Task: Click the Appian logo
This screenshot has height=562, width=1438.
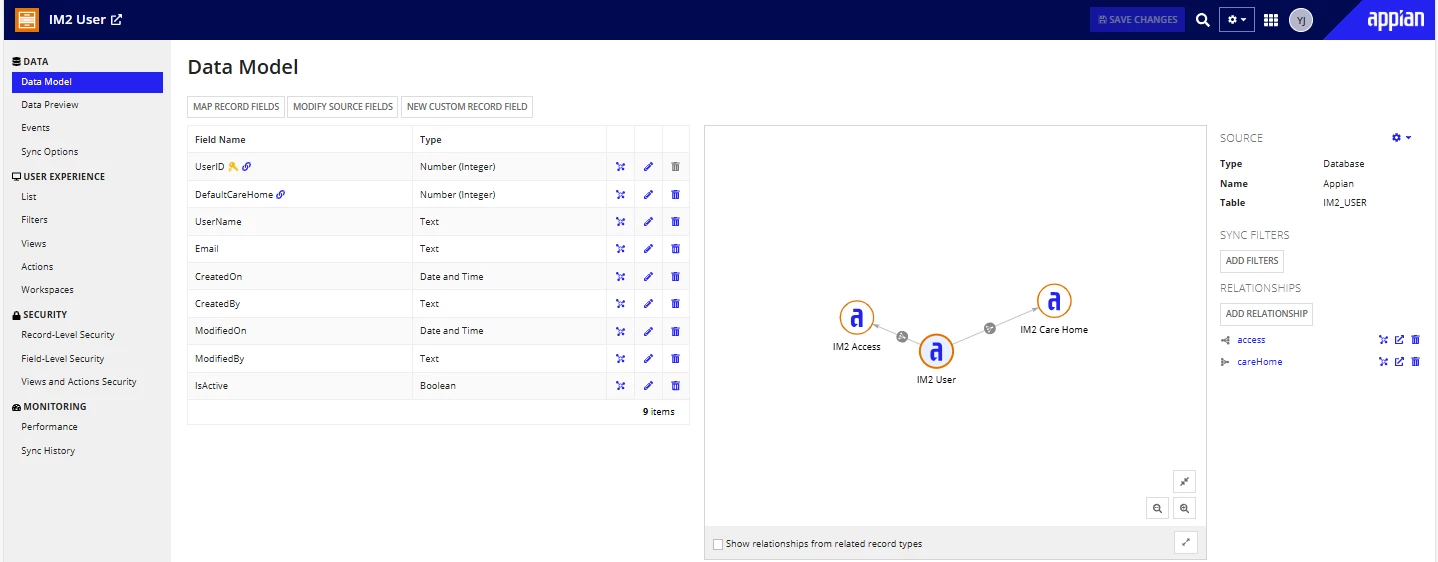Action: click(1395, 20)
